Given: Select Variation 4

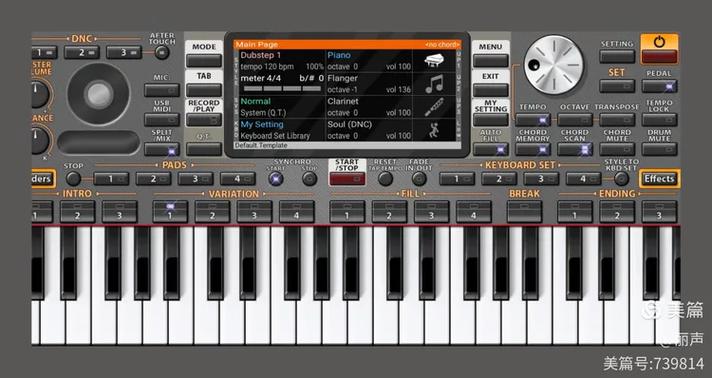Looking at the screenshot, I should point(297,212).
